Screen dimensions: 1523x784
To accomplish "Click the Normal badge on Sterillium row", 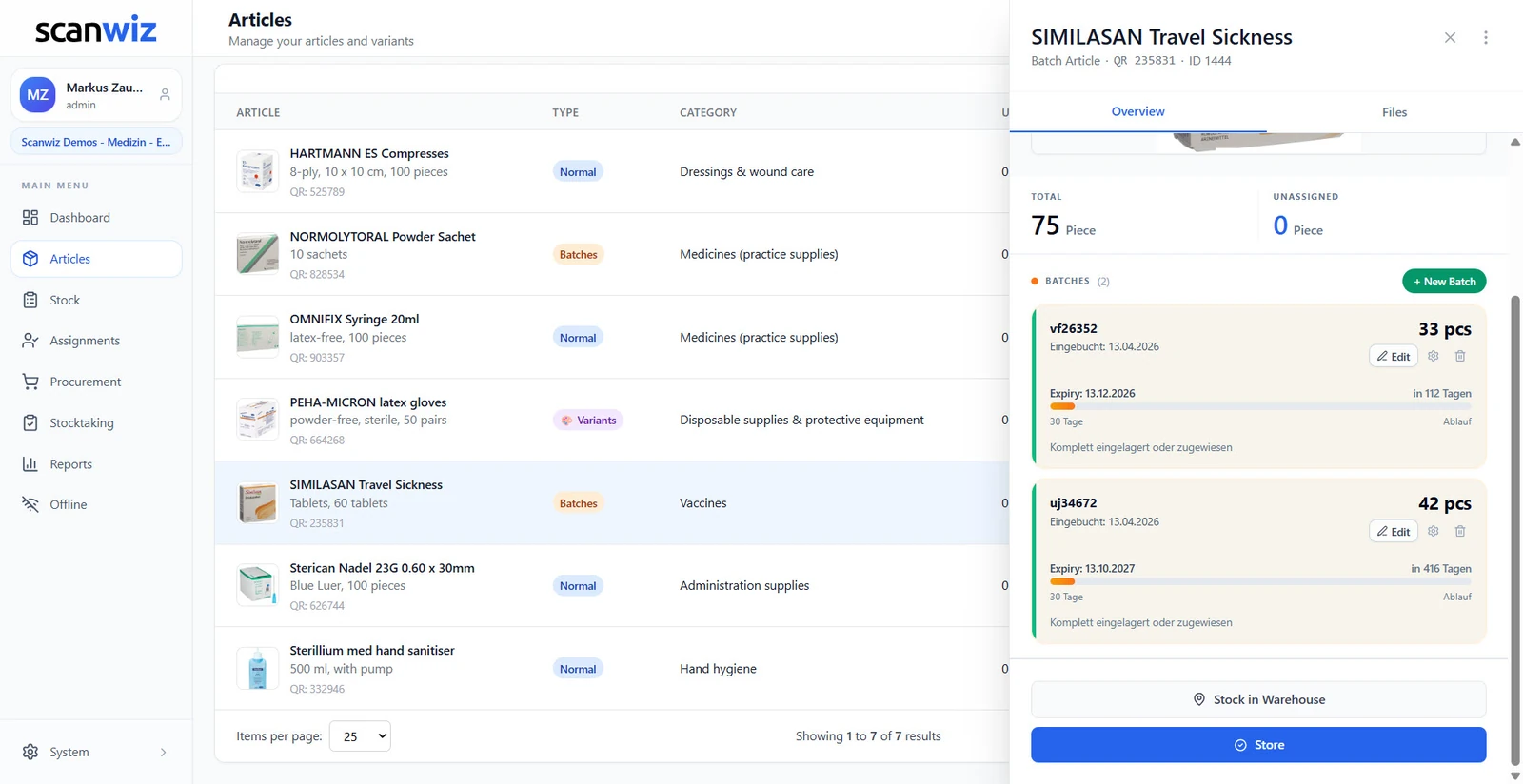I will (578, 669).
